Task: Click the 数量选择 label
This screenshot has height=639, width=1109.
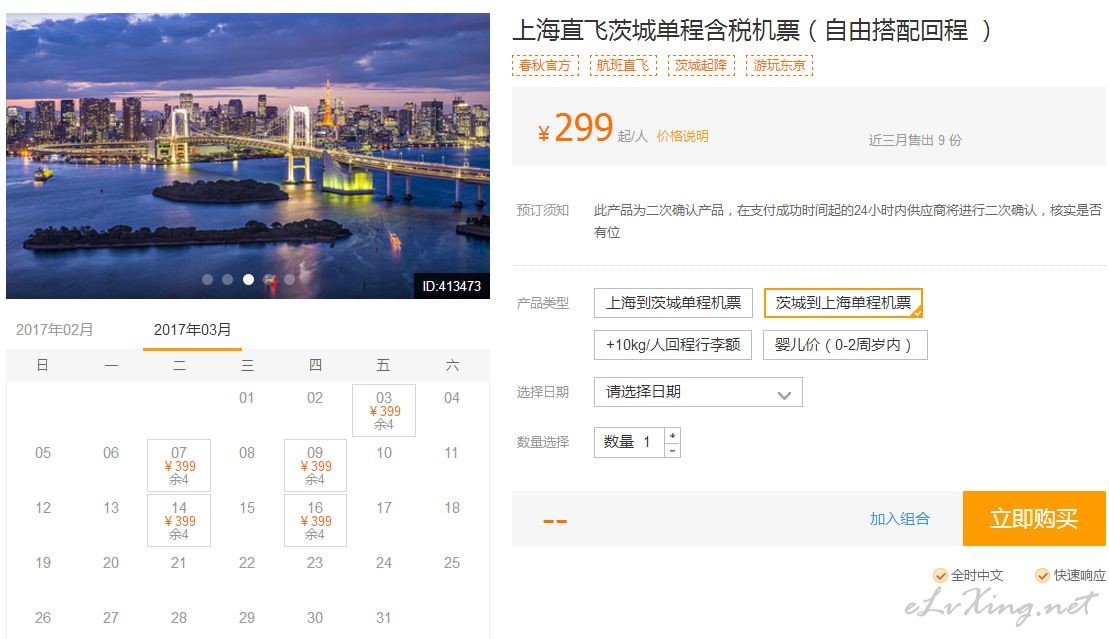Action: [x=542, y=442]
